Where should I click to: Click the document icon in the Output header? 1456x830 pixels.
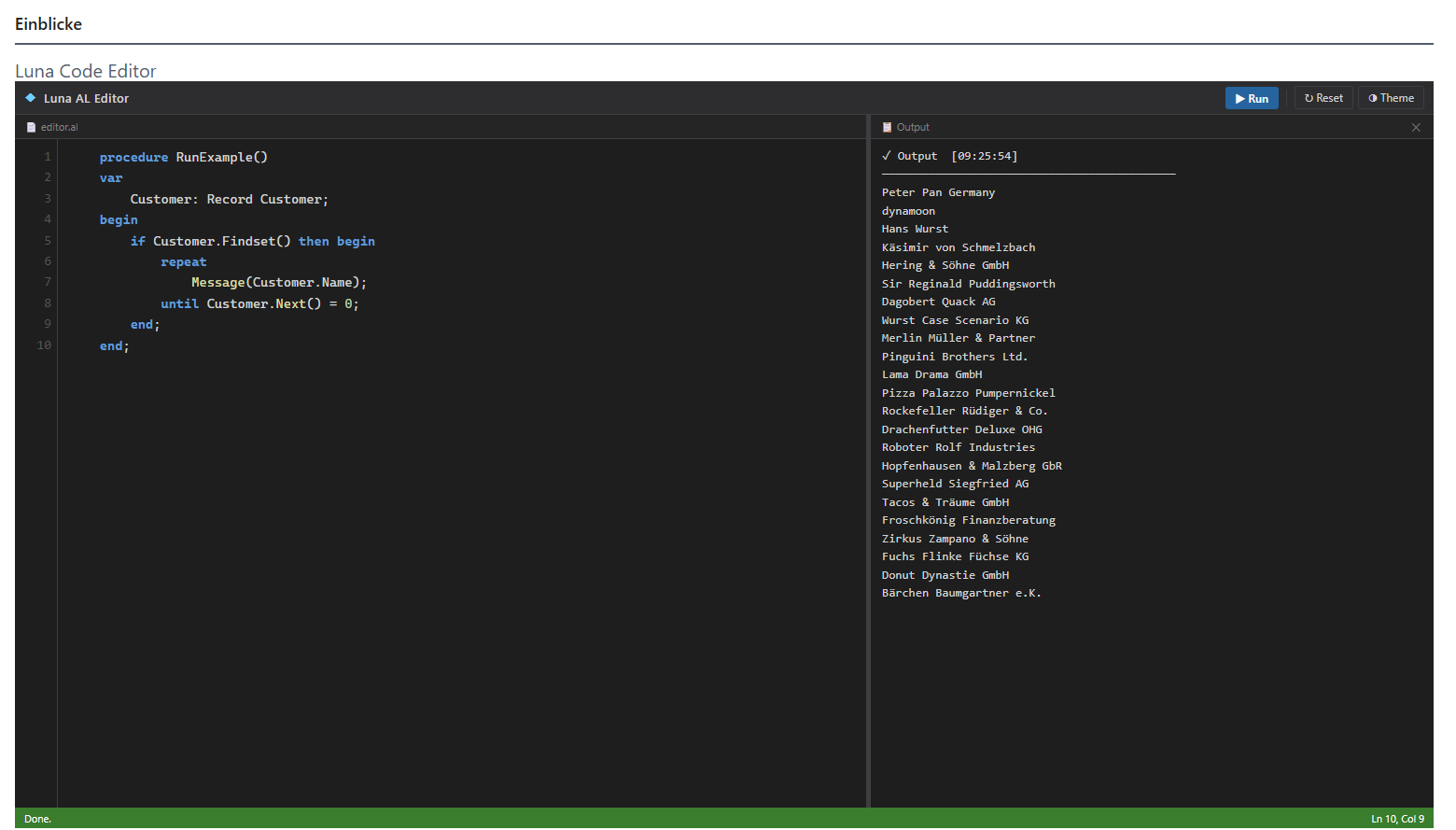pos(887,127)
